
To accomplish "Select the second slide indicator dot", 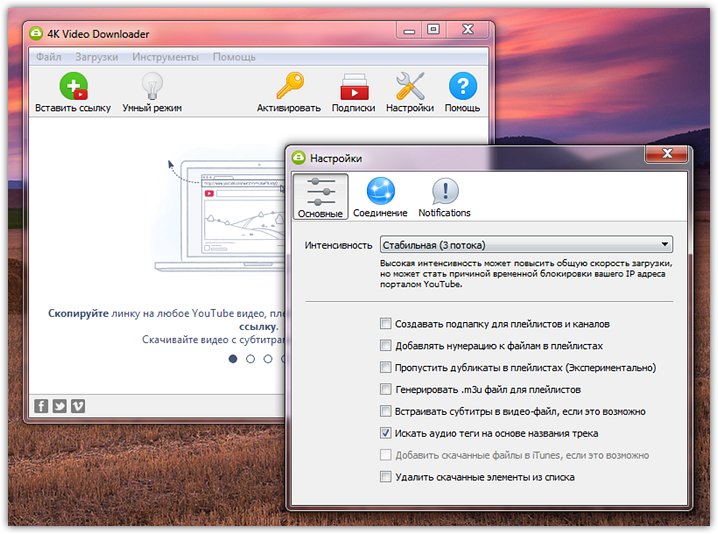I will 250,359.
